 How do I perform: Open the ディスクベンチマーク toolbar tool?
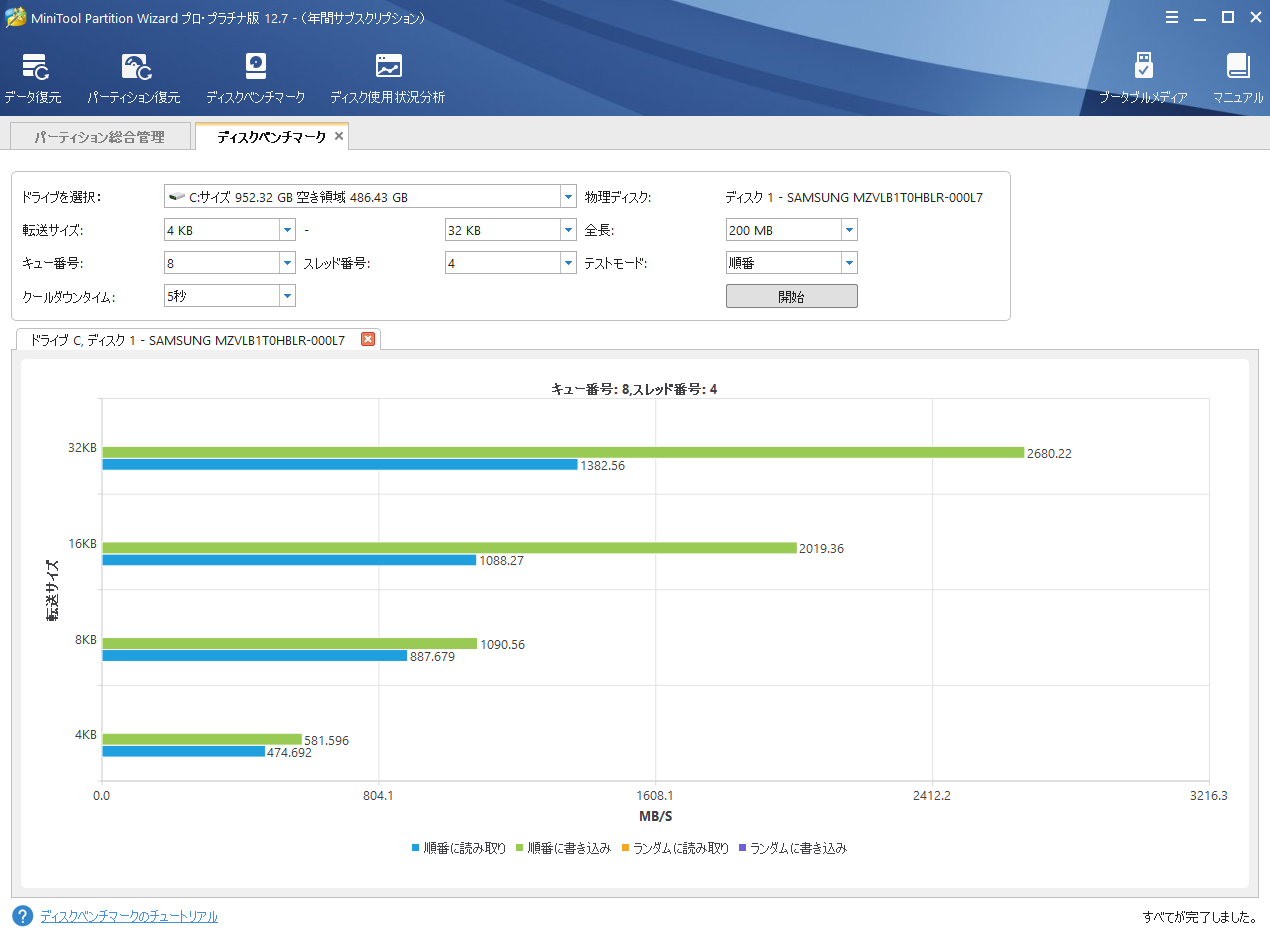tap(255, 79)
